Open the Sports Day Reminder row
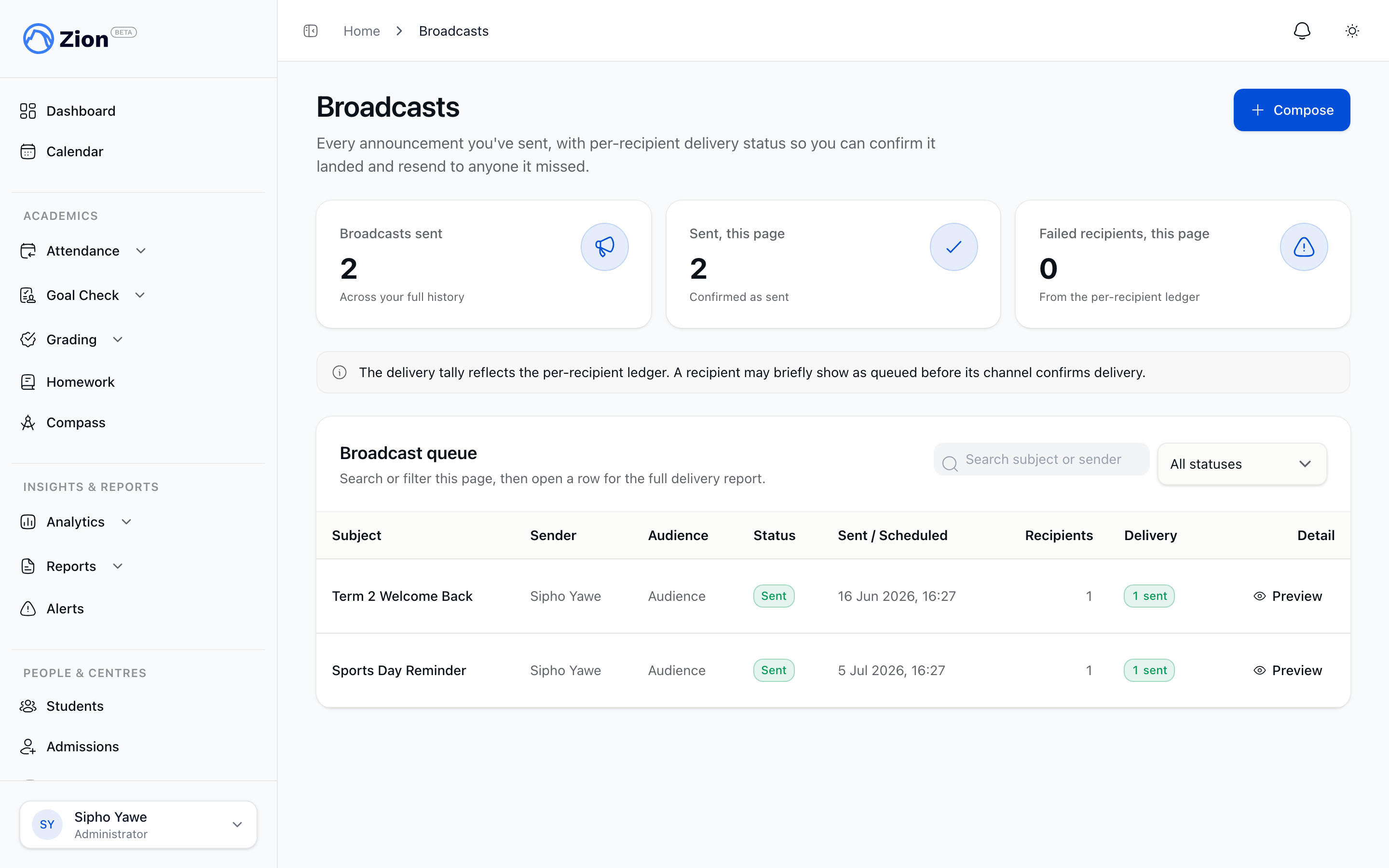Screen dimensions: 1389x868 point(833,670)
